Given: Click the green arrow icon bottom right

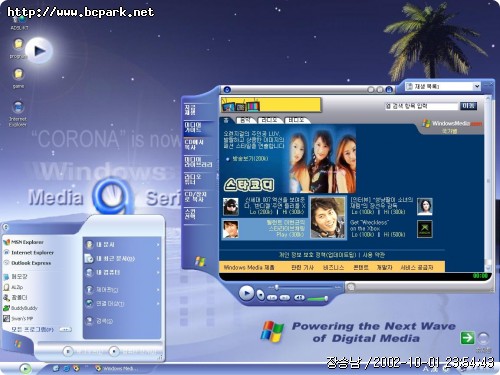Looking at the screenshot, I should [x=467, y=338].
